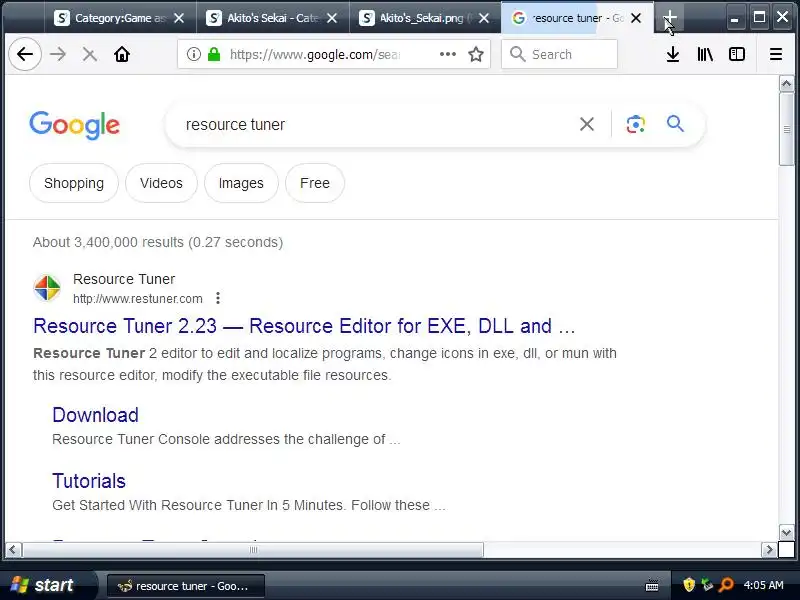Bookmark this page with the star

[x=476, y=54]
